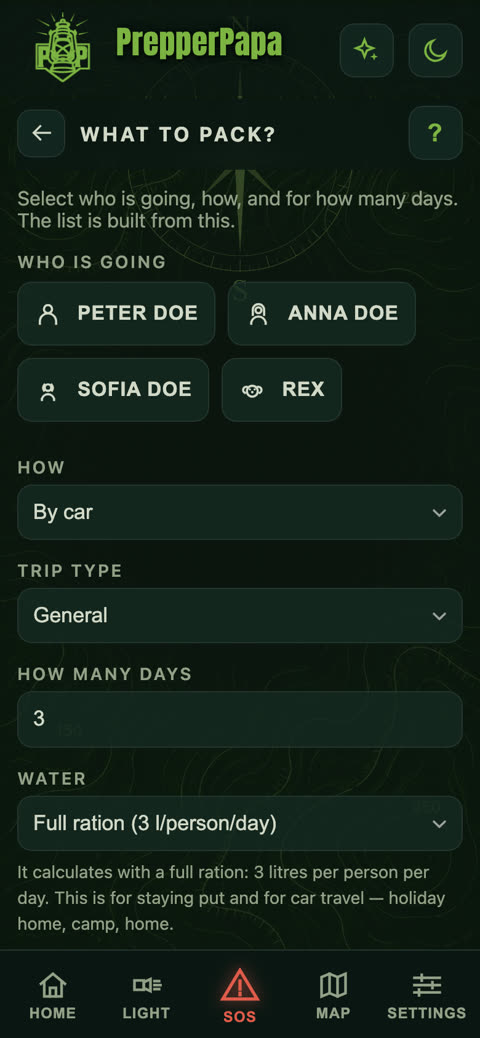This screenshot has width=480, height=1038.
Task: Click the PrepperPapa lantern logo
Action: [62, 48]
